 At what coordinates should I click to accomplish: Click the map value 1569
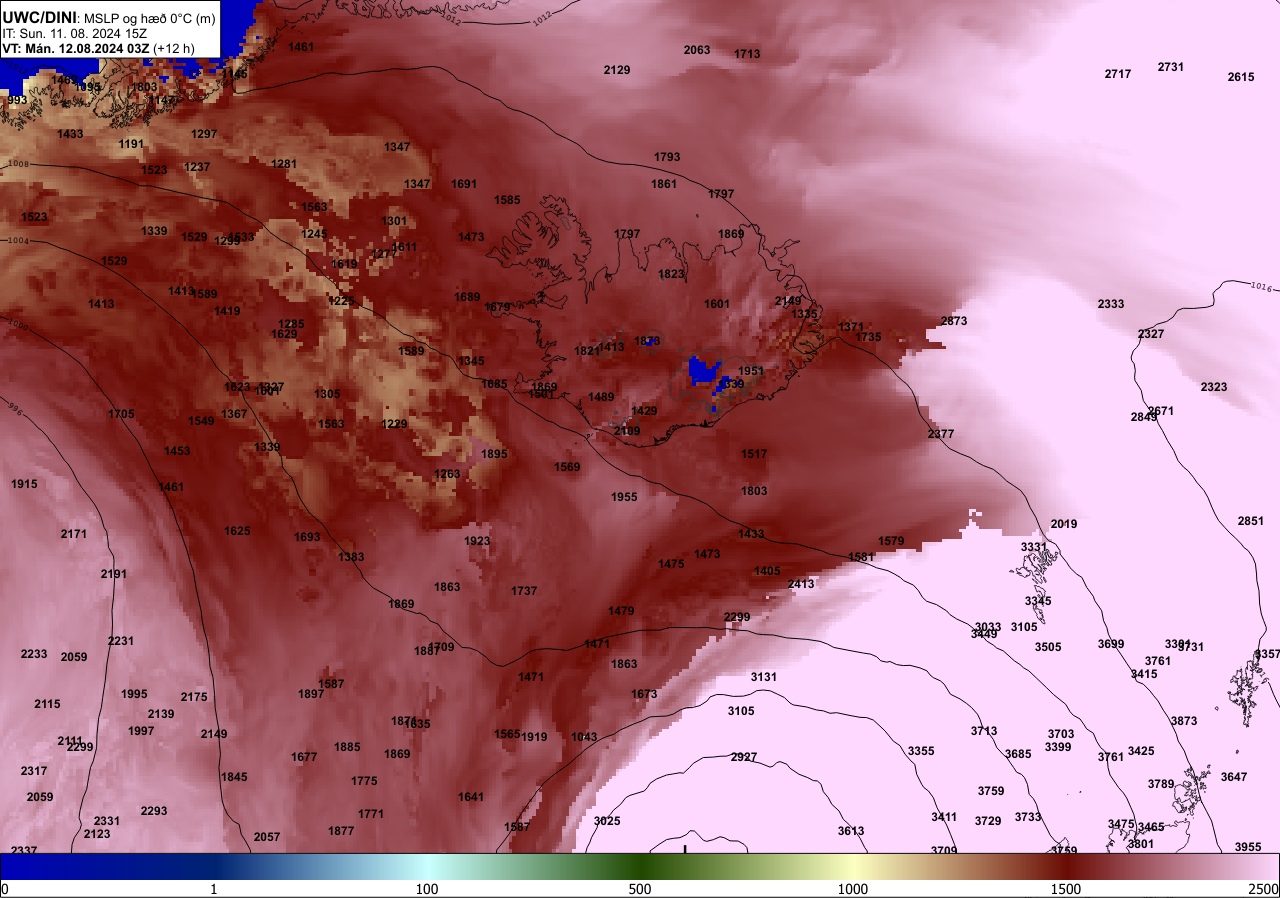pyautogui.click(x=567, y=467)
